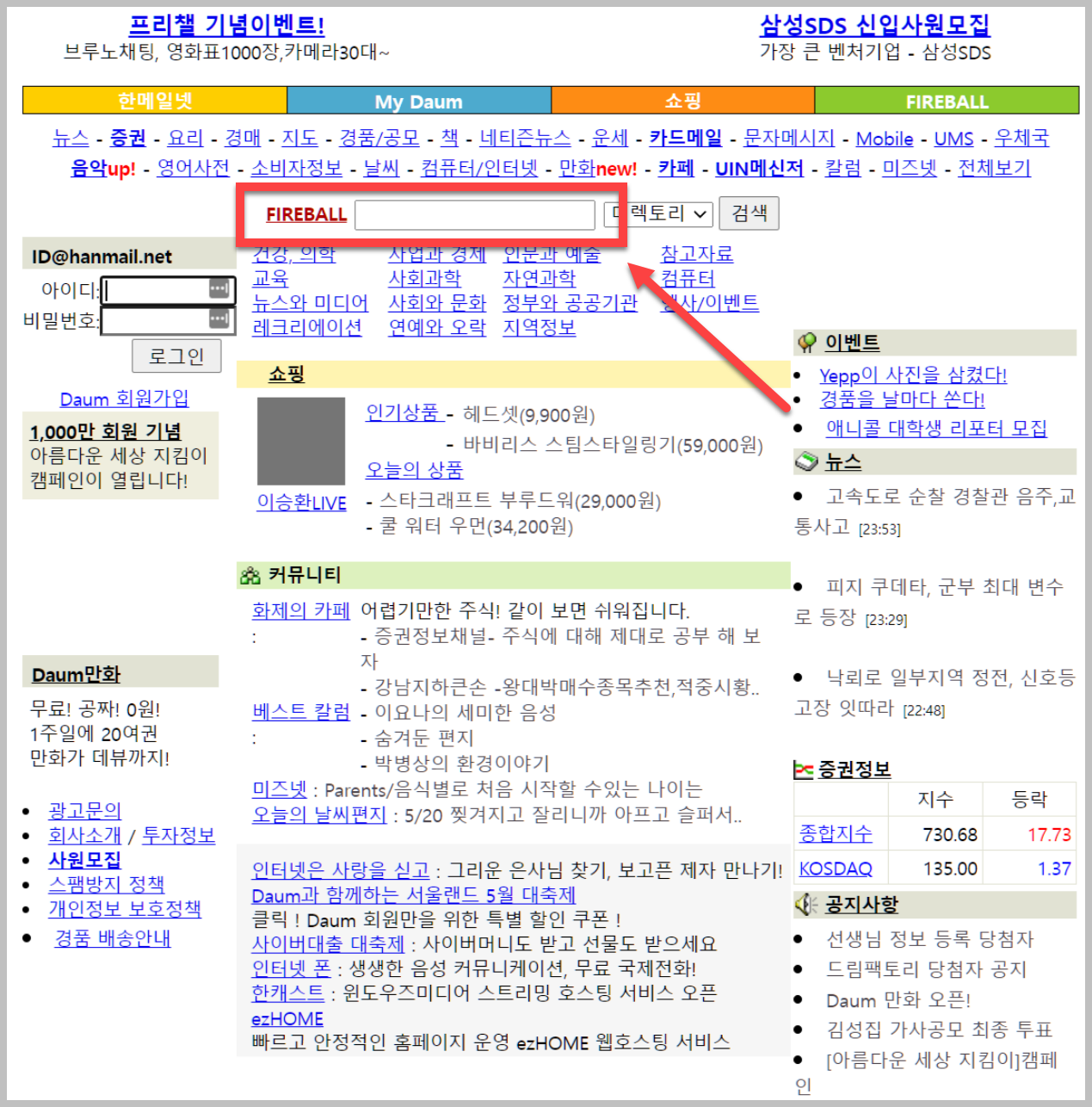Viewport: 1092px width, 1107px height.
Task: Open the 프리챌 기념이벤트! banner link
Action: pyautogui.click(x=227, y=25)
